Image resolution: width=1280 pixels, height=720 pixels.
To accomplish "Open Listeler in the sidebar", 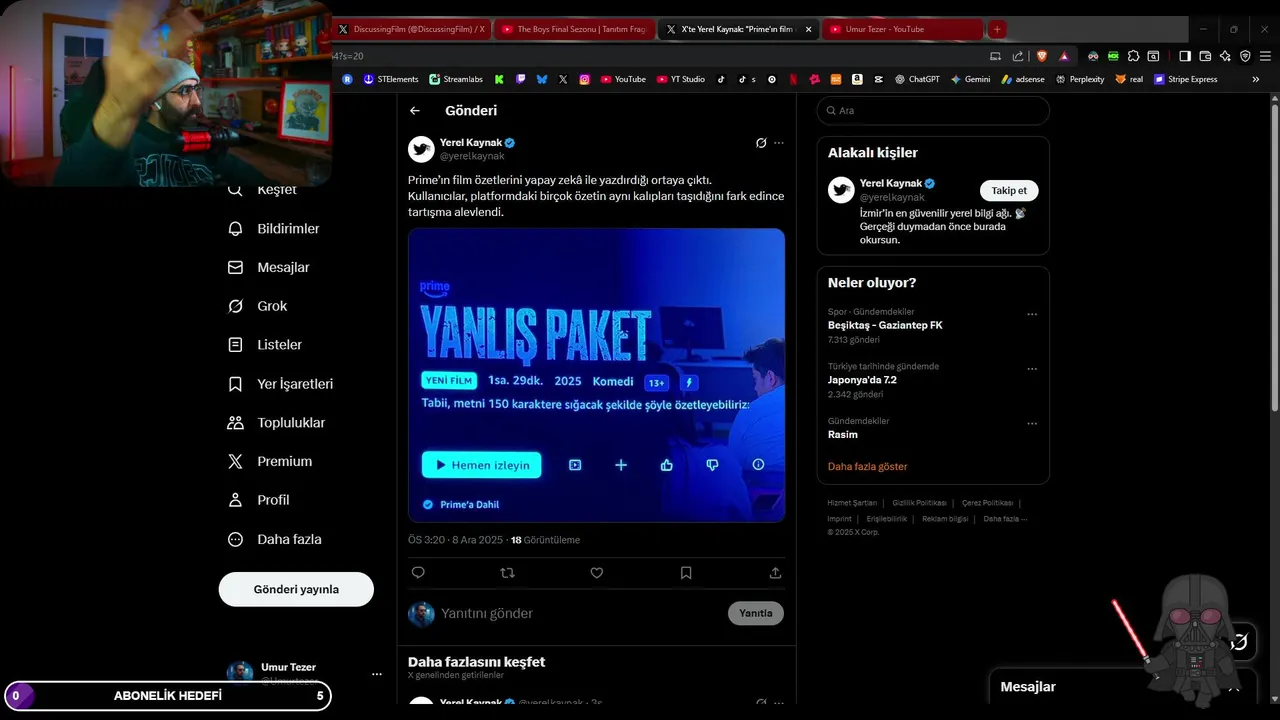I will [x=266, y=345].
